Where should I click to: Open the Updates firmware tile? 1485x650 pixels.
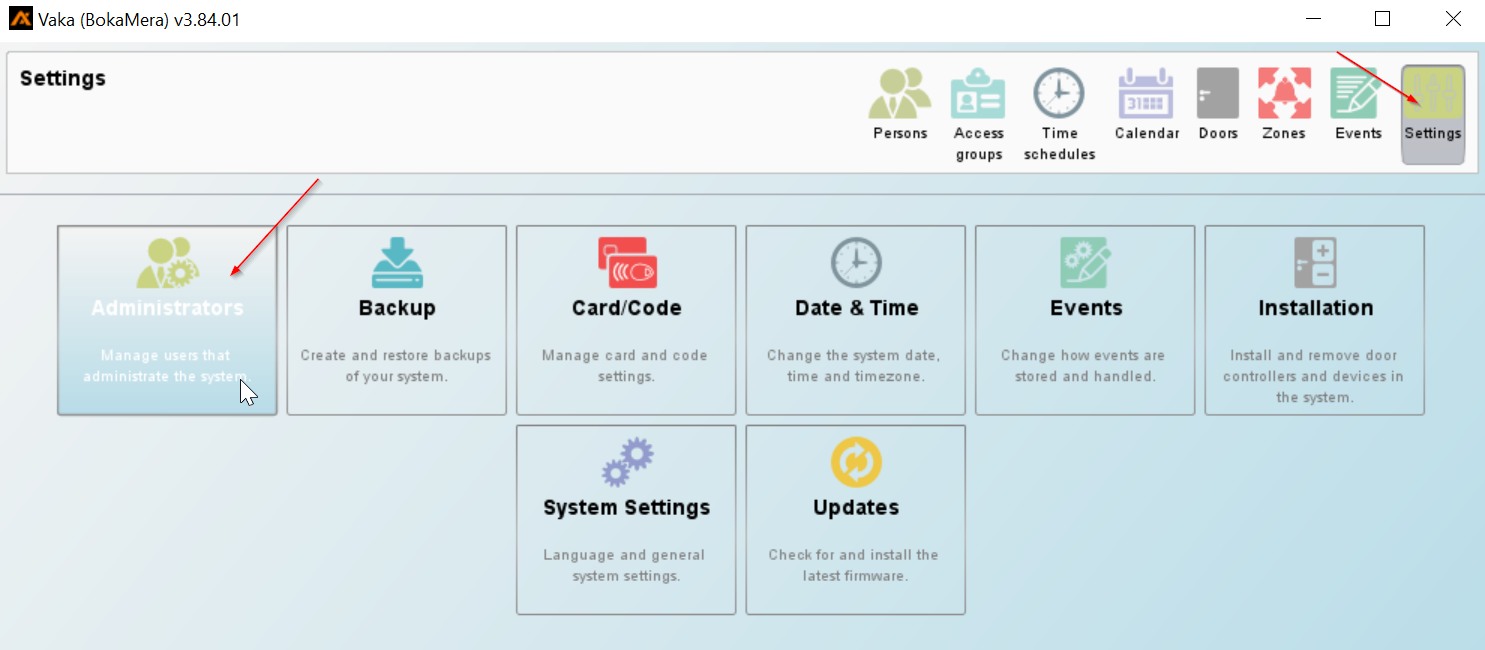[x=856, y=520]
